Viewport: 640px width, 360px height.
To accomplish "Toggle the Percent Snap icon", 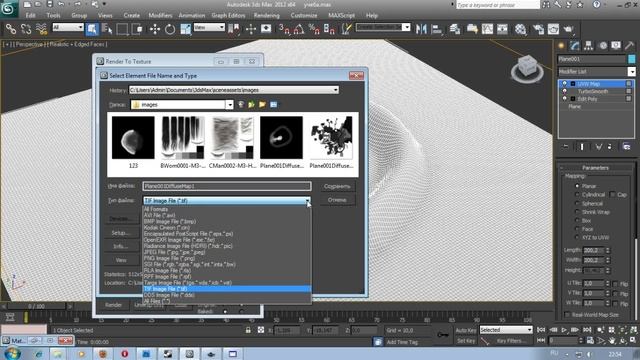I will tap(314, 29).
